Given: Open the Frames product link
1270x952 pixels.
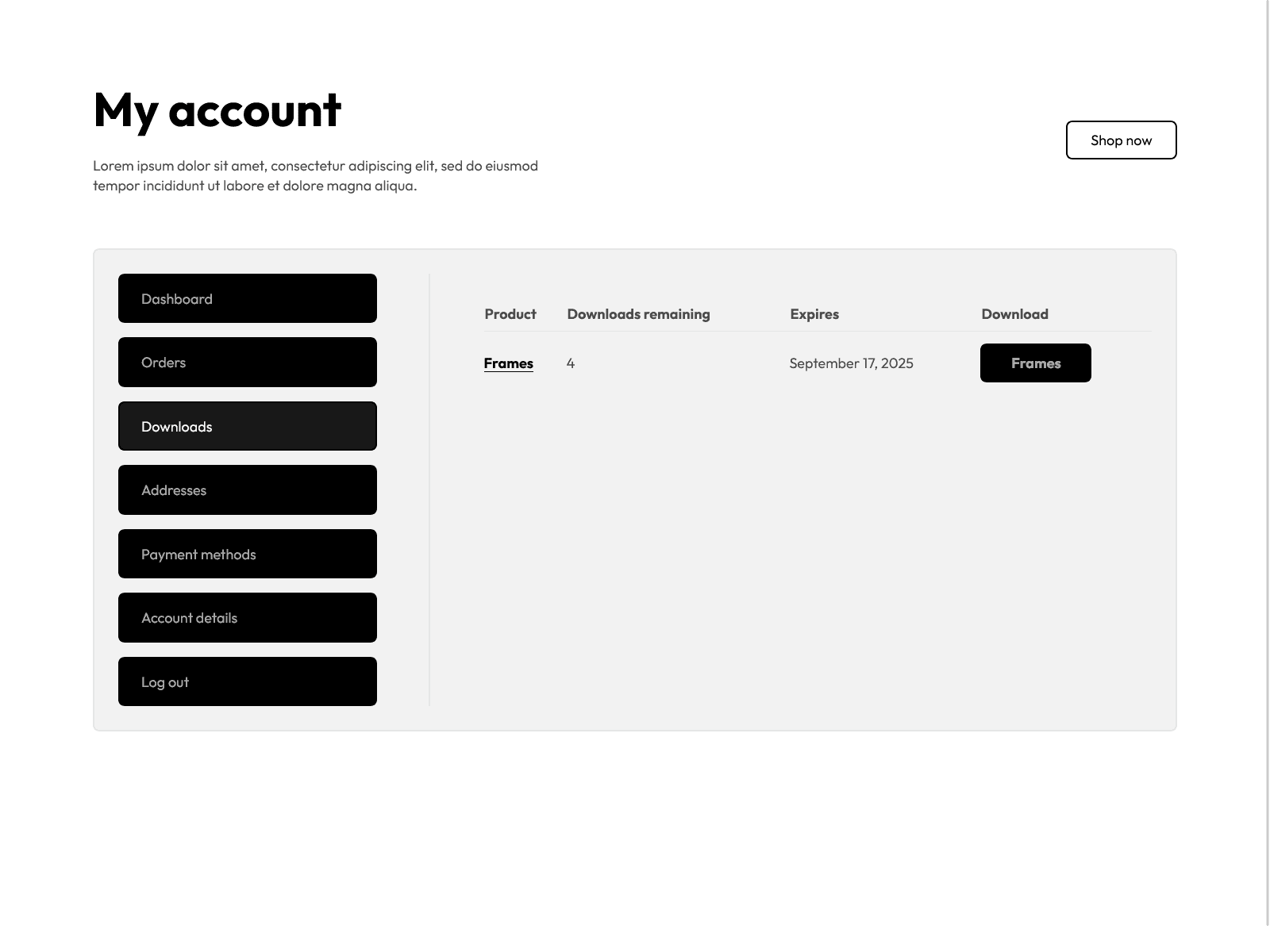Looking at the screenshot, I should tap(508, 363).
